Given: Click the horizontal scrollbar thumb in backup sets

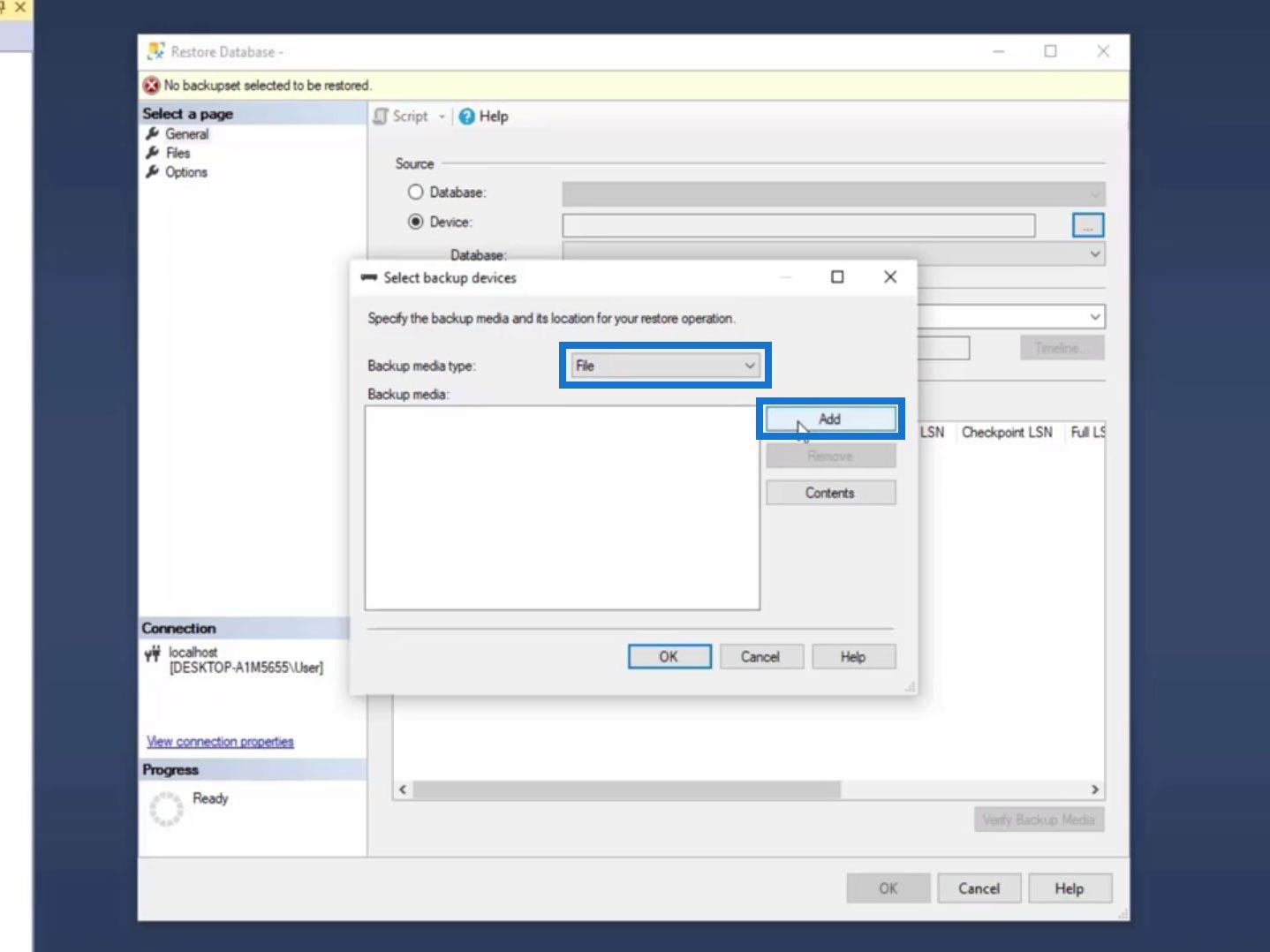Looking at the screenshot, I should [627, 790].
